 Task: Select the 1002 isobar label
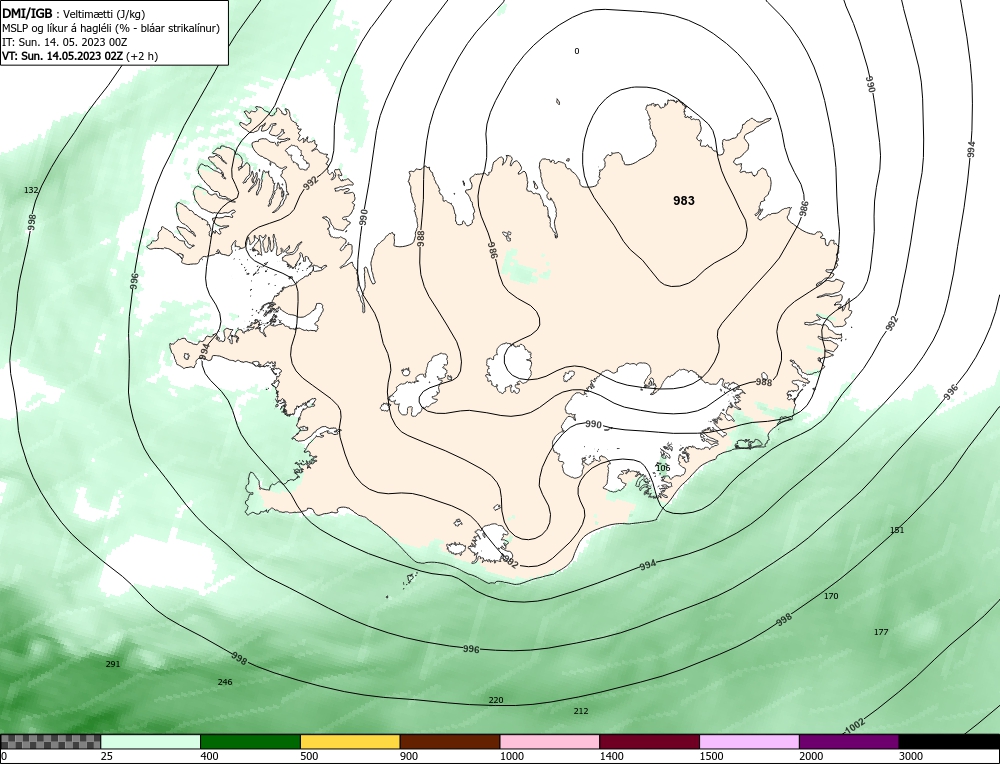(x=854, y=726)
